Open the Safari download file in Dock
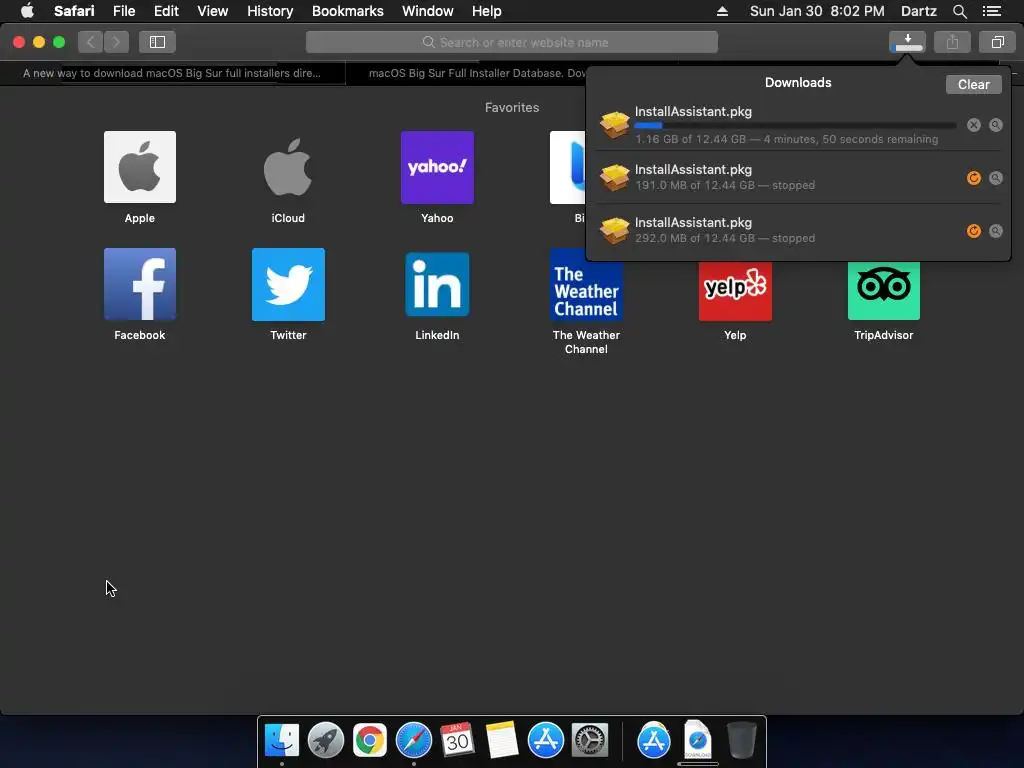This screenshot has height=768, width=1024. (697, 740)
